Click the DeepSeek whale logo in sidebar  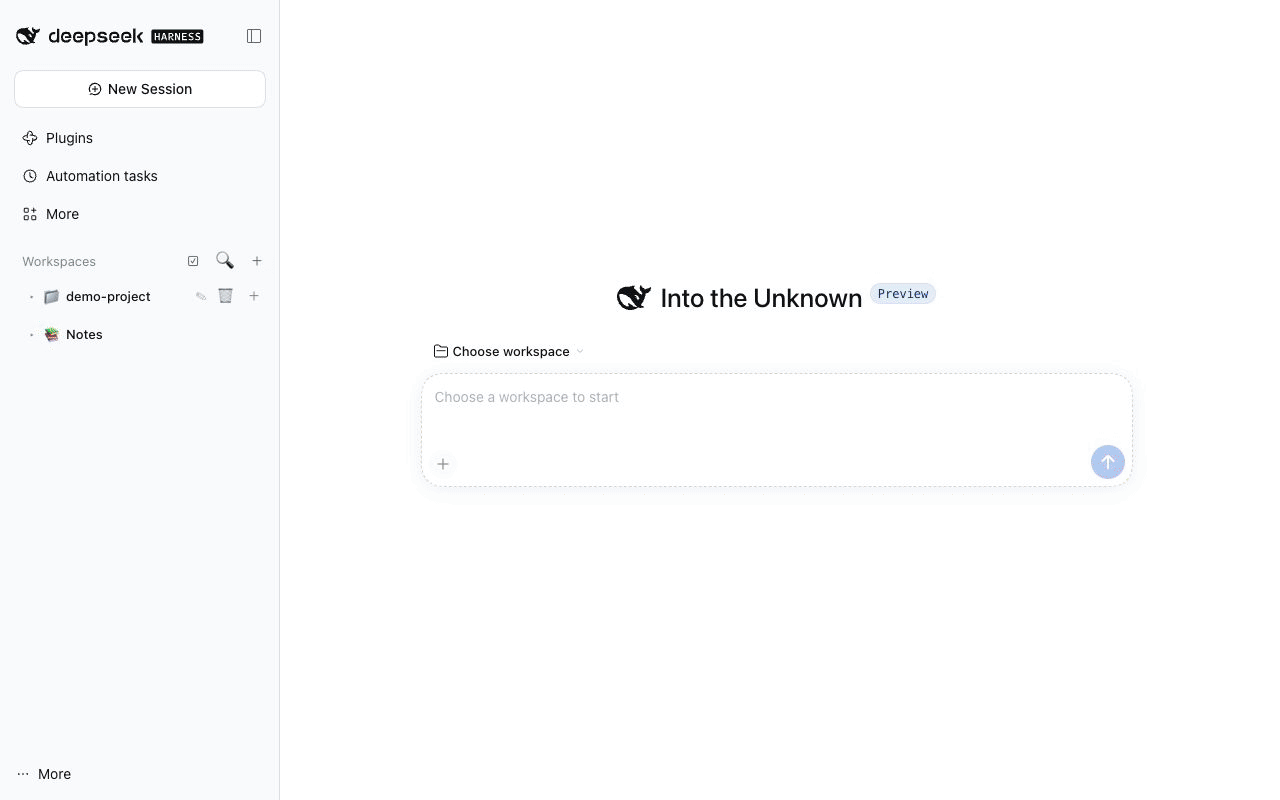click(28, 37)
